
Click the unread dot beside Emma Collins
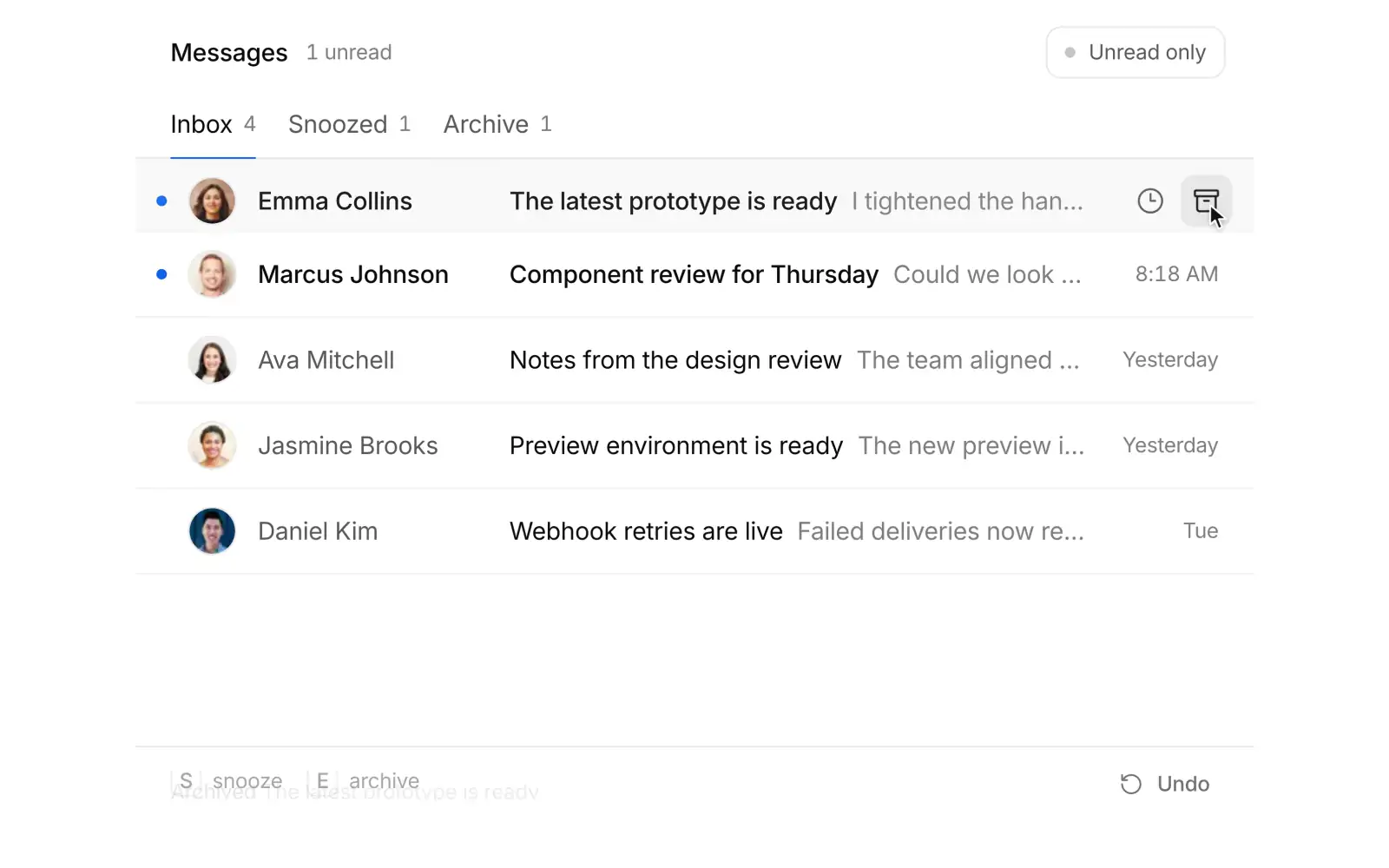click(161, 201)
